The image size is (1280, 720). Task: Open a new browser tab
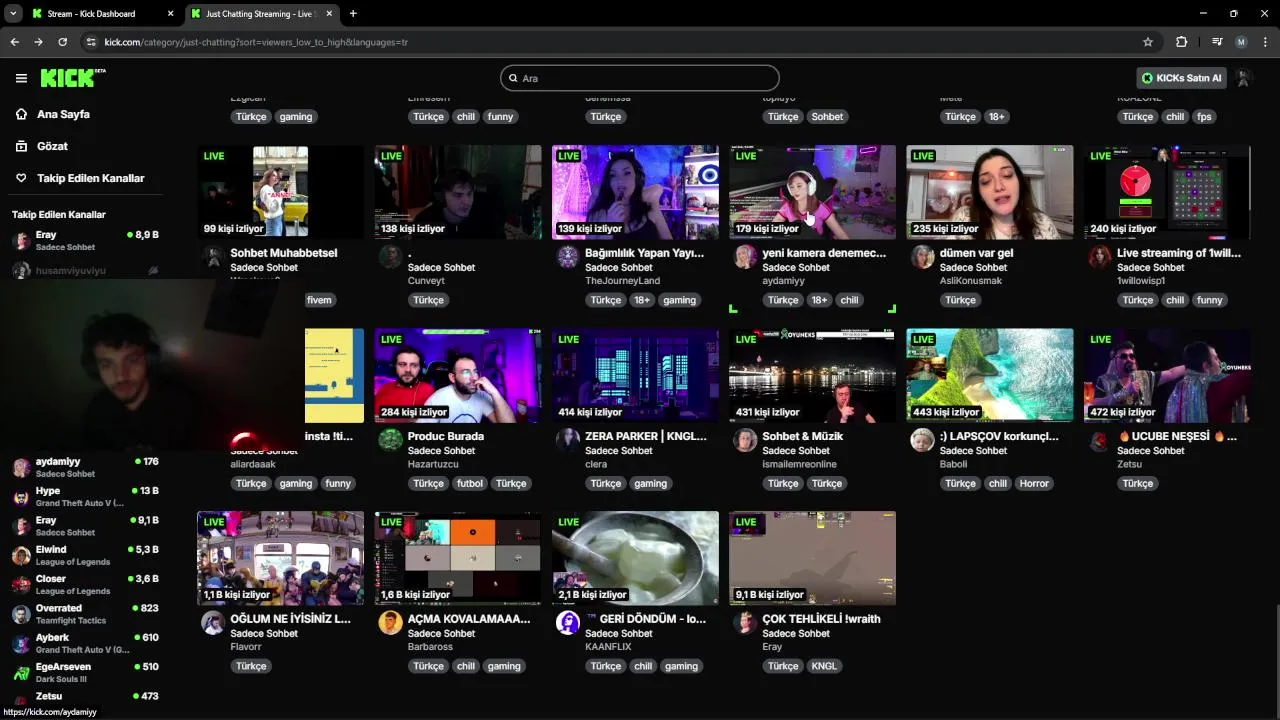pyautogui.click(x=353, y=14)
